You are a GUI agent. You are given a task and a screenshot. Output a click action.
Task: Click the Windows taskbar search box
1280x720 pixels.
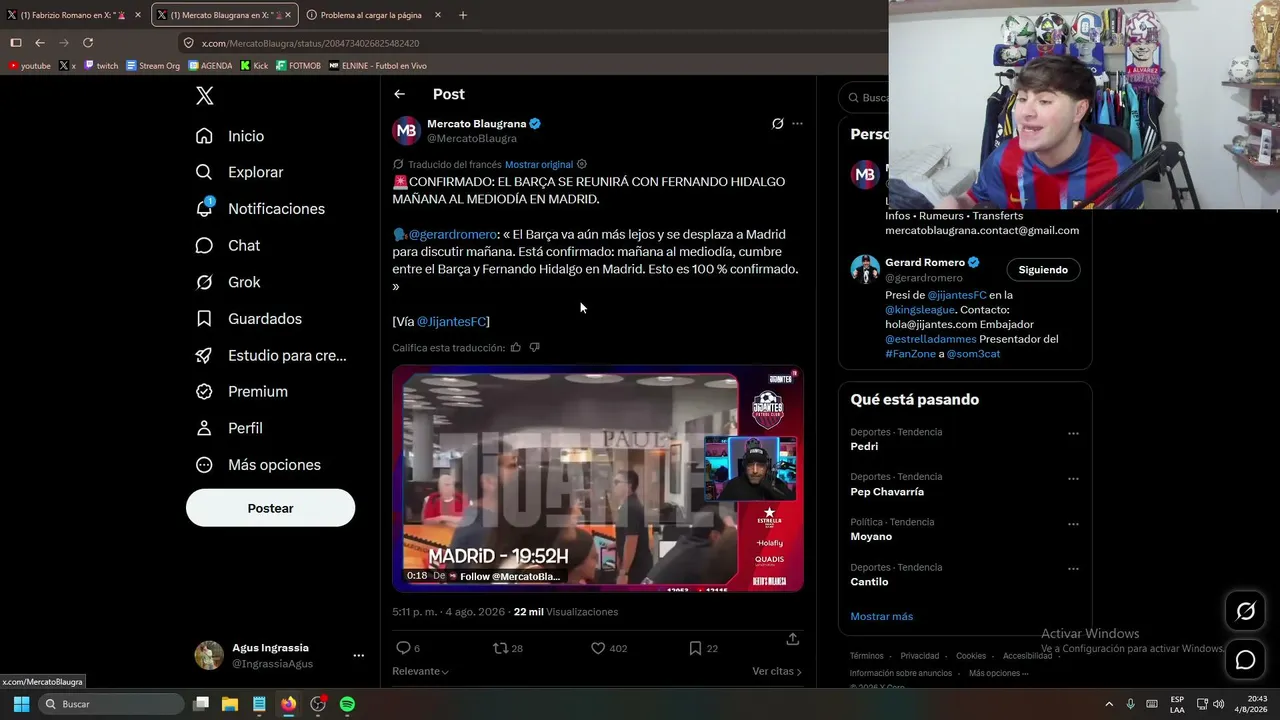click(111, 704)
